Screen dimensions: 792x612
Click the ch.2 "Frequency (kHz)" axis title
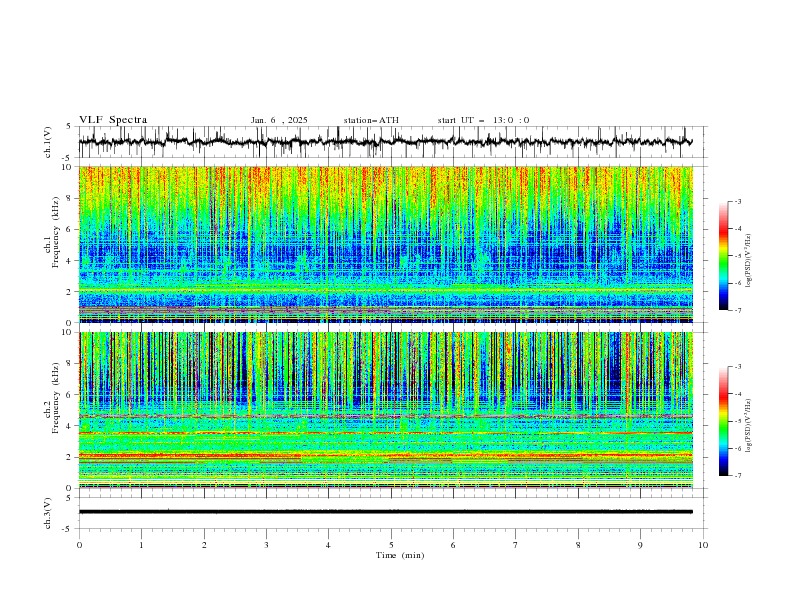tap(55, 398)
